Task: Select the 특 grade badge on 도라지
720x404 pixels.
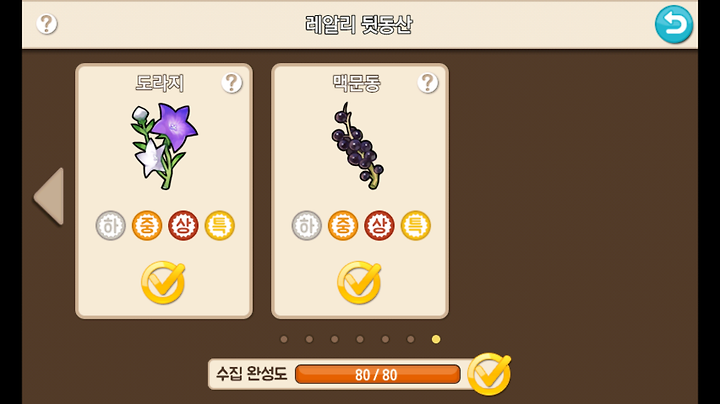Action: [219, 225]
